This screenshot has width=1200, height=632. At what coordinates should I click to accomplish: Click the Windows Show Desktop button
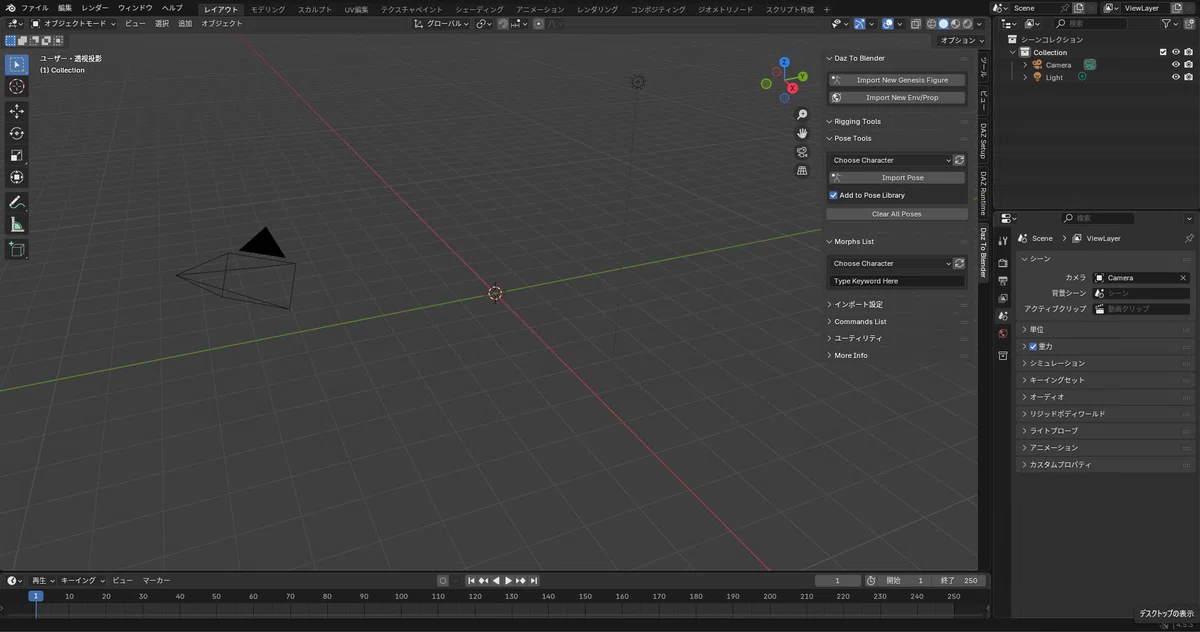tap(1166, 613)
